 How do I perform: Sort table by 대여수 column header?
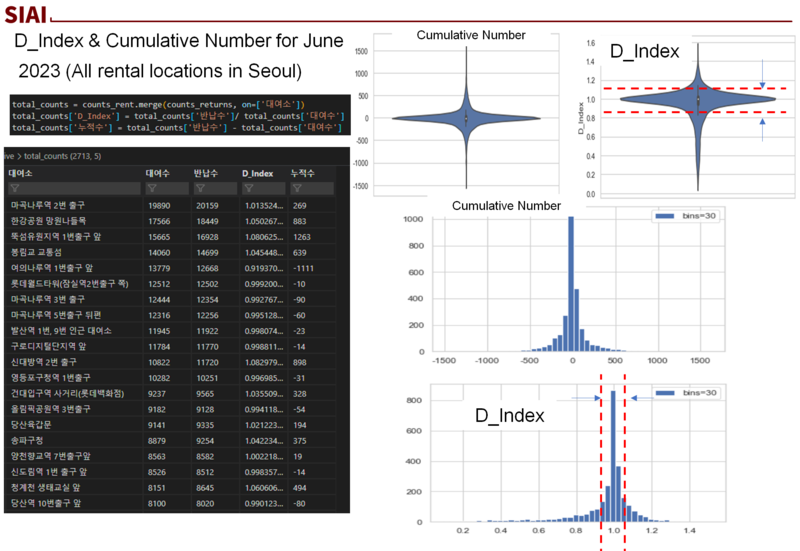[x=158, y=172]
